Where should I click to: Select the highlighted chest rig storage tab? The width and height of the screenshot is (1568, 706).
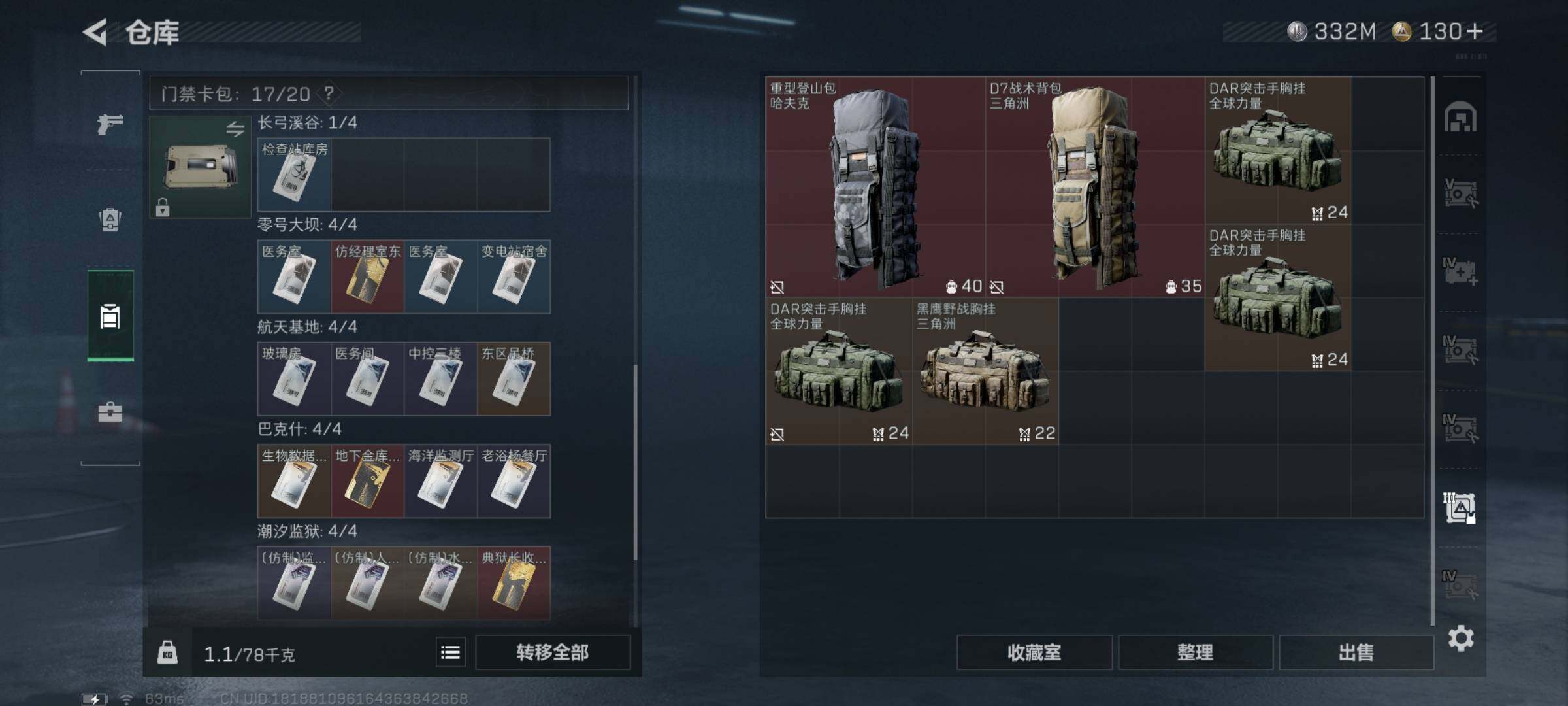(1460, 508)
